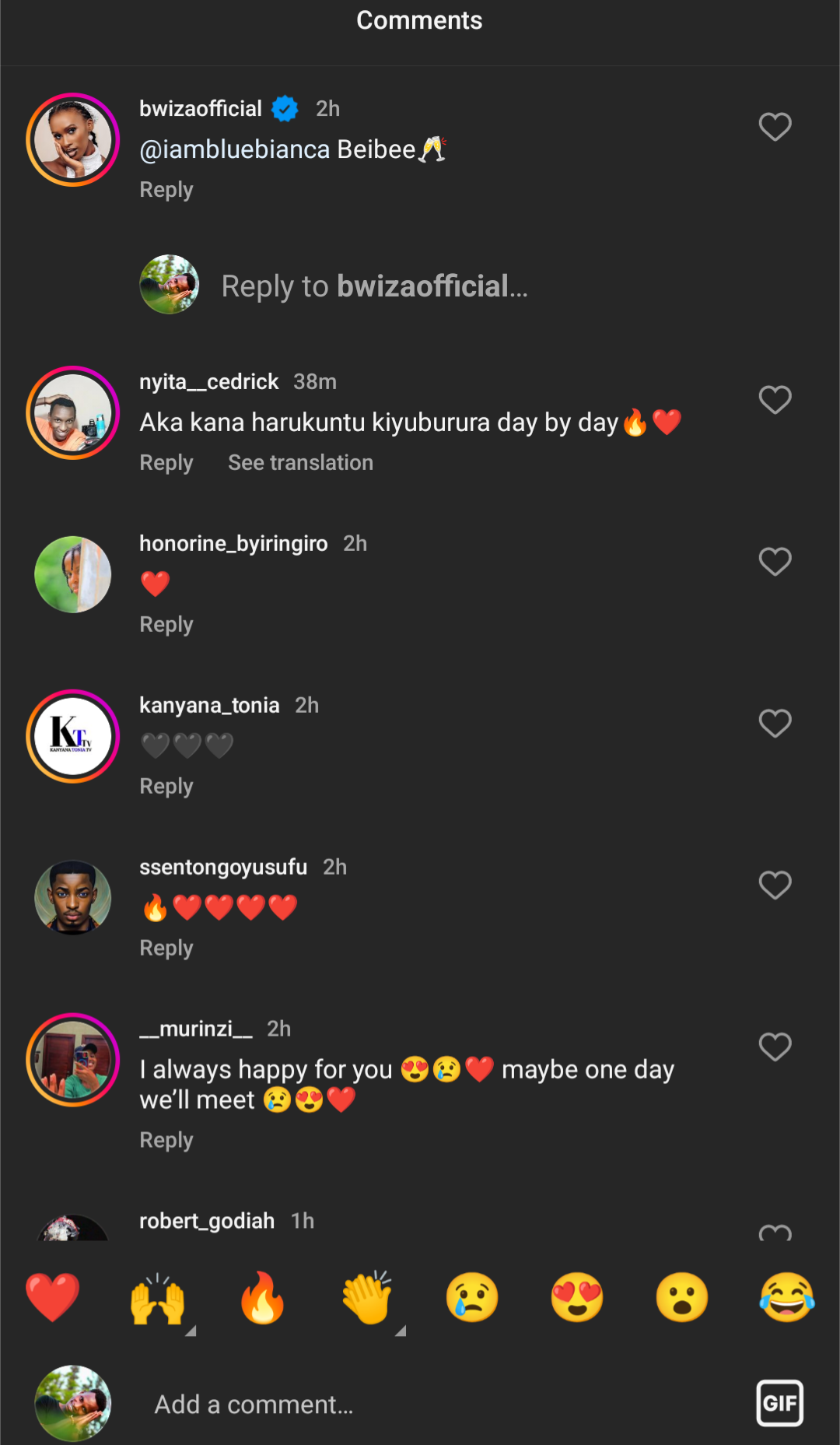Reply to honorine_byiringiro's comment

166,625
